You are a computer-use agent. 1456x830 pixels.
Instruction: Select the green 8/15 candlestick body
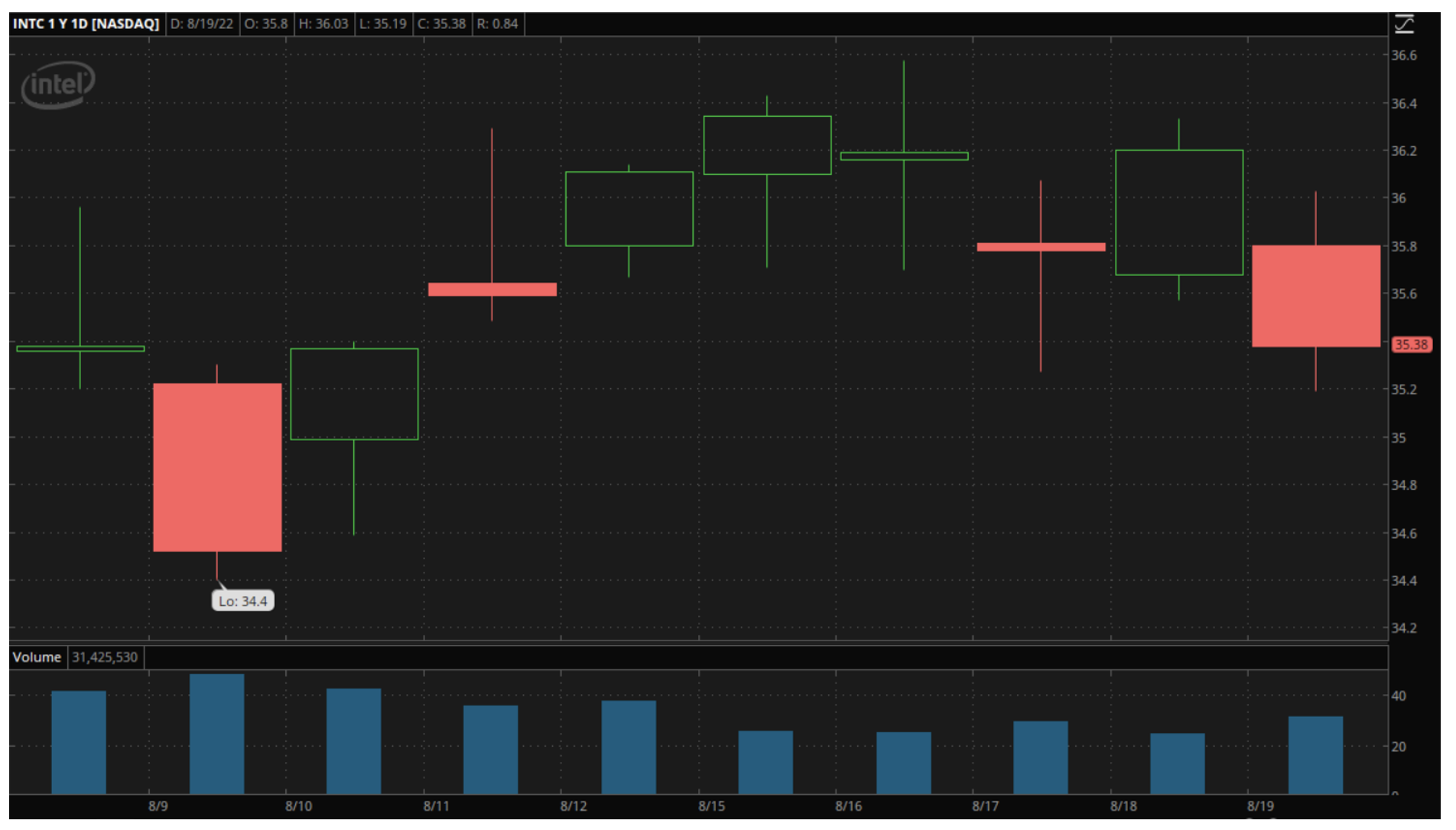coord(767,145)
